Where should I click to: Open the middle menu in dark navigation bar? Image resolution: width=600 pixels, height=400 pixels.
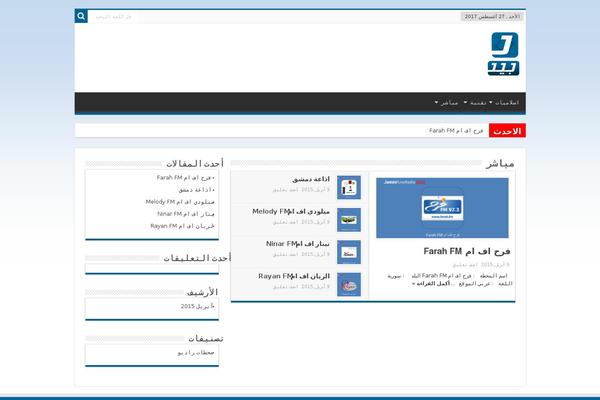pyautogui.click(x=476, y=103)
